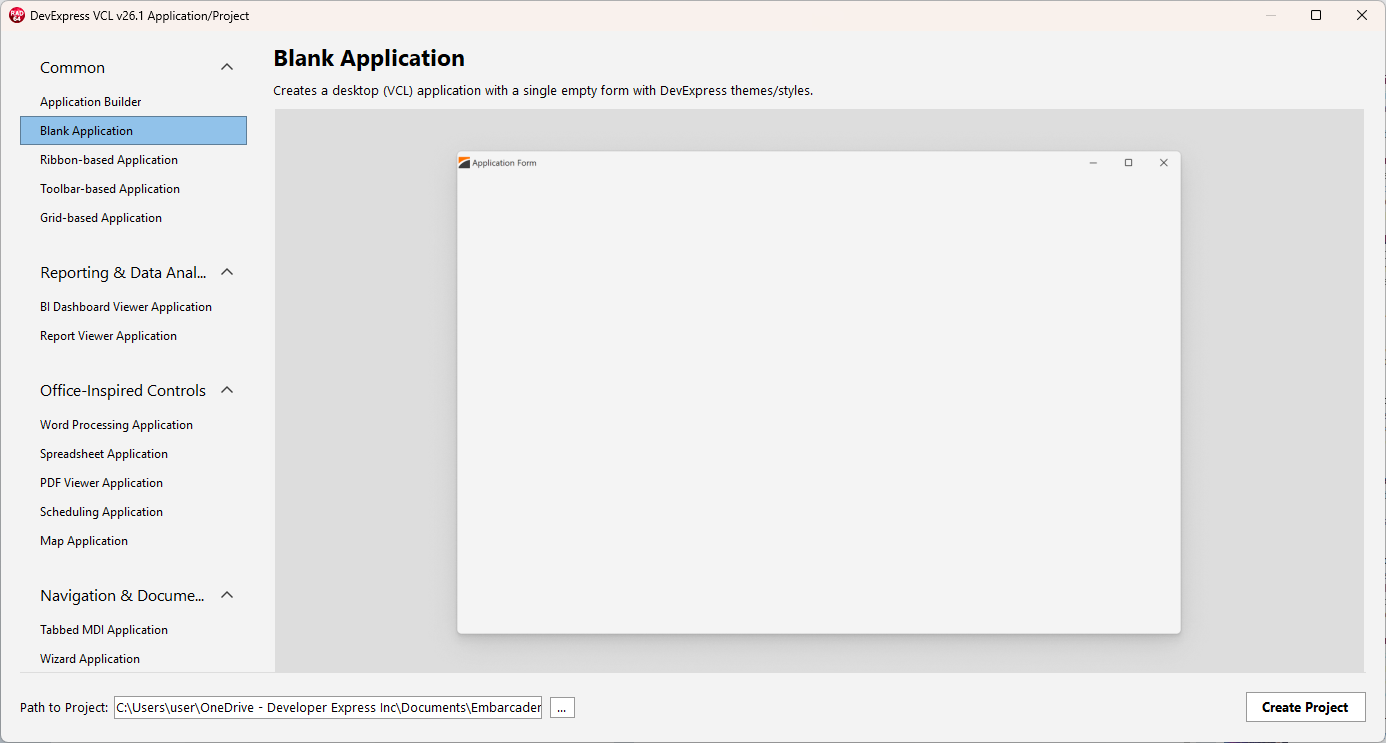Open BI Dashboard Viewer Application template
The height and width of the screenshot is (743, 1386).
[x=133, y=307]
